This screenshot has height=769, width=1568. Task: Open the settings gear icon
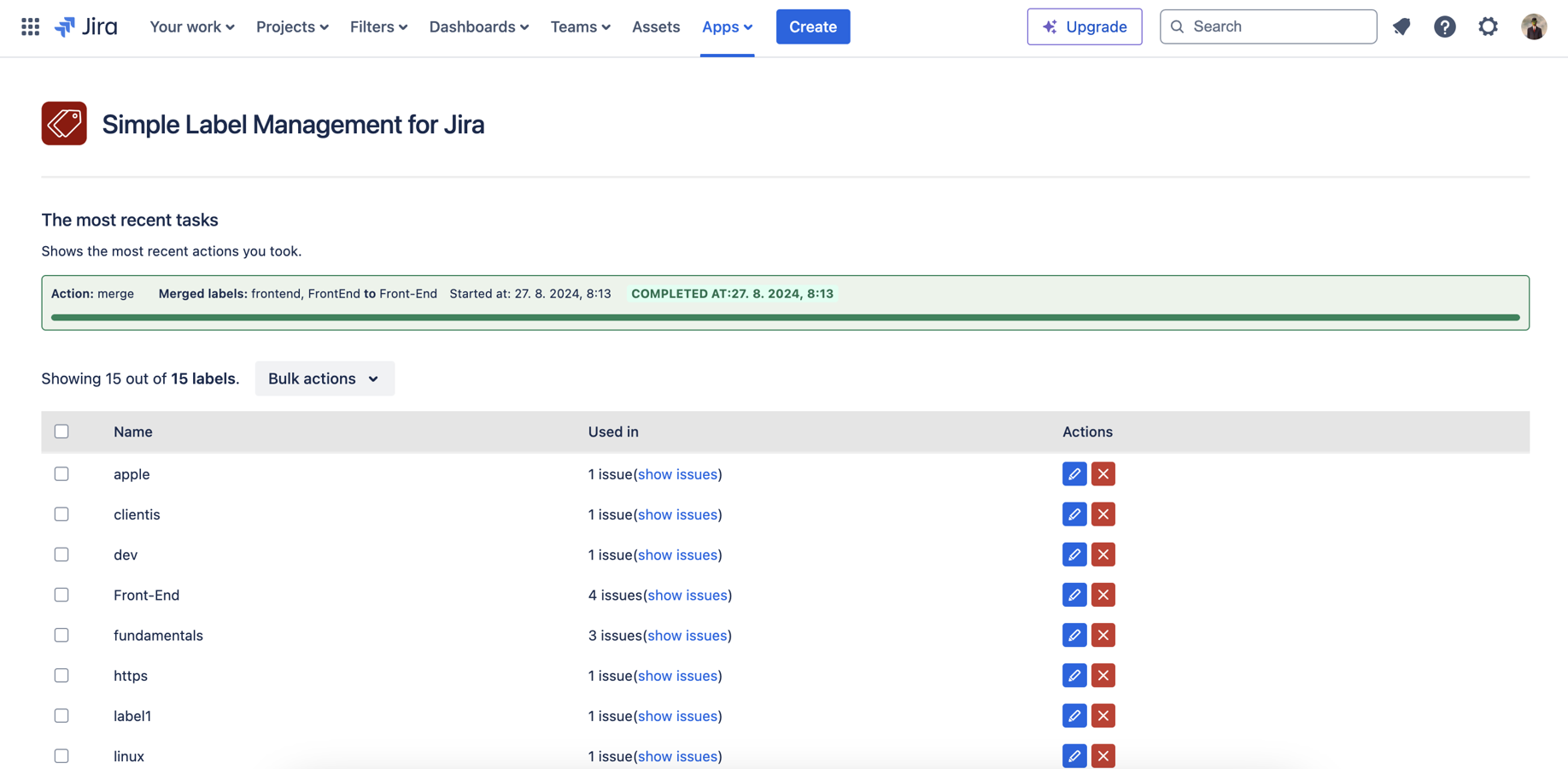pyautogui.click(x=1488, y=26)
